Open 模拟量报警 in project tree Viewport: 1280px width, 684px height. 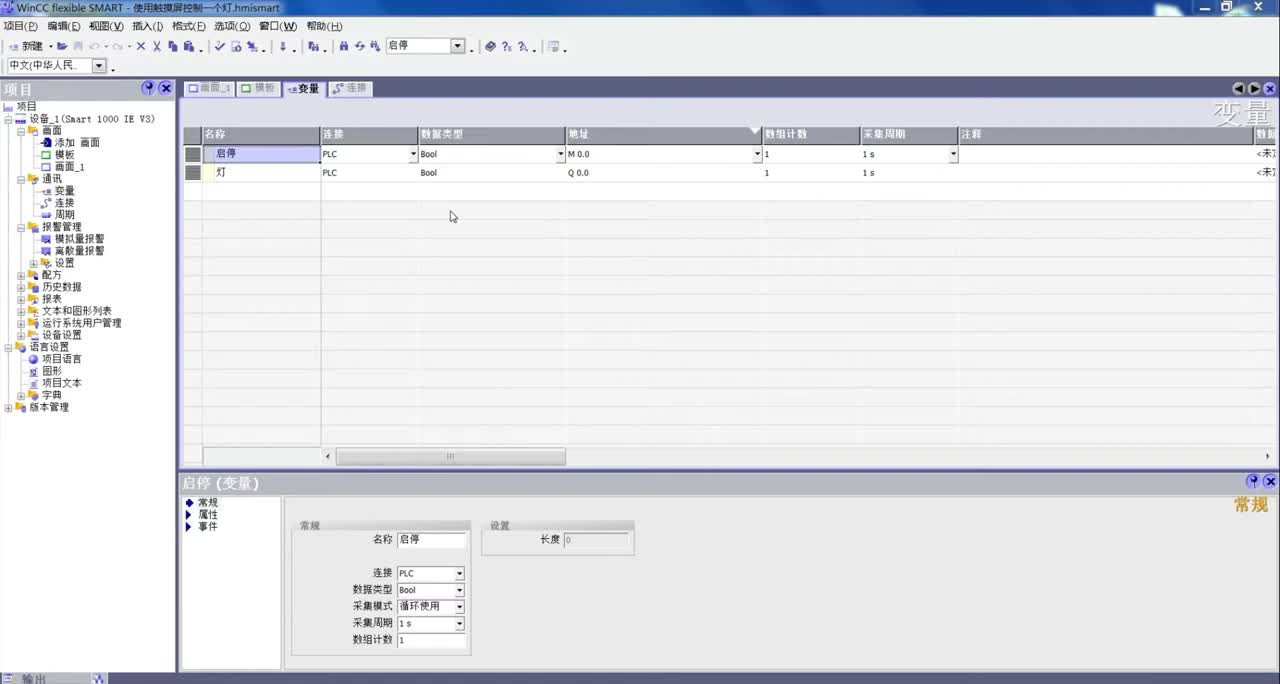(x=79, y=239)
